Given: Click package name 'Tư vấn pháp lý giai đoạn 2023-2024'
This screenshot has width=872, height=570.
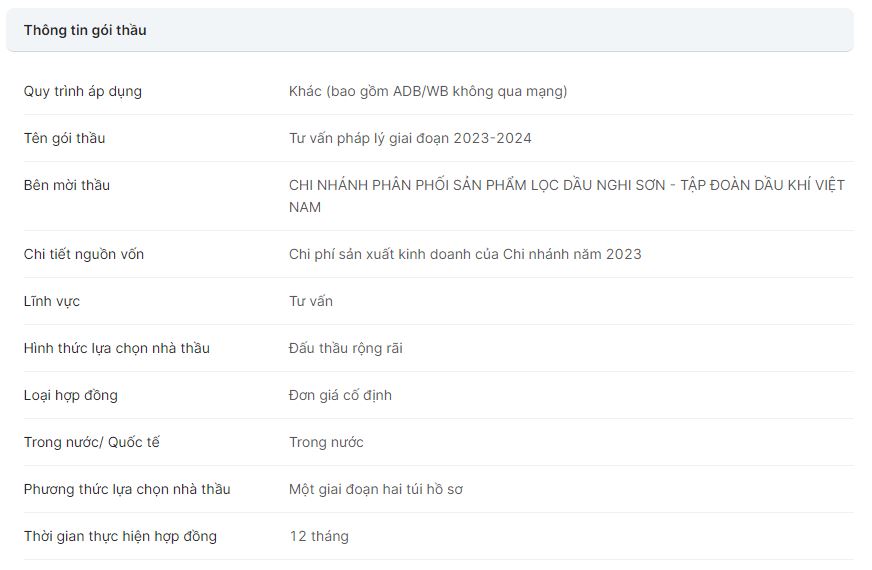Looking at the screenshot, I should coord(410,138).
